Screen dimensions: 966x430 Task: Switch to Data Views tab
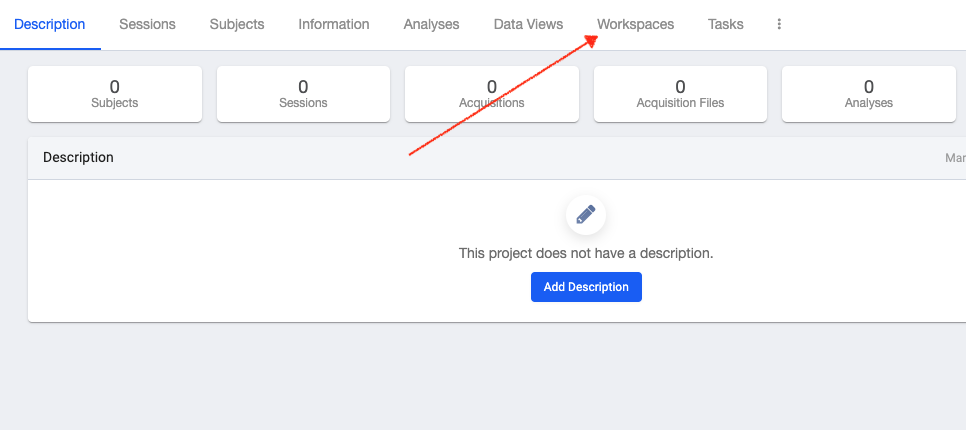[528, 24]
